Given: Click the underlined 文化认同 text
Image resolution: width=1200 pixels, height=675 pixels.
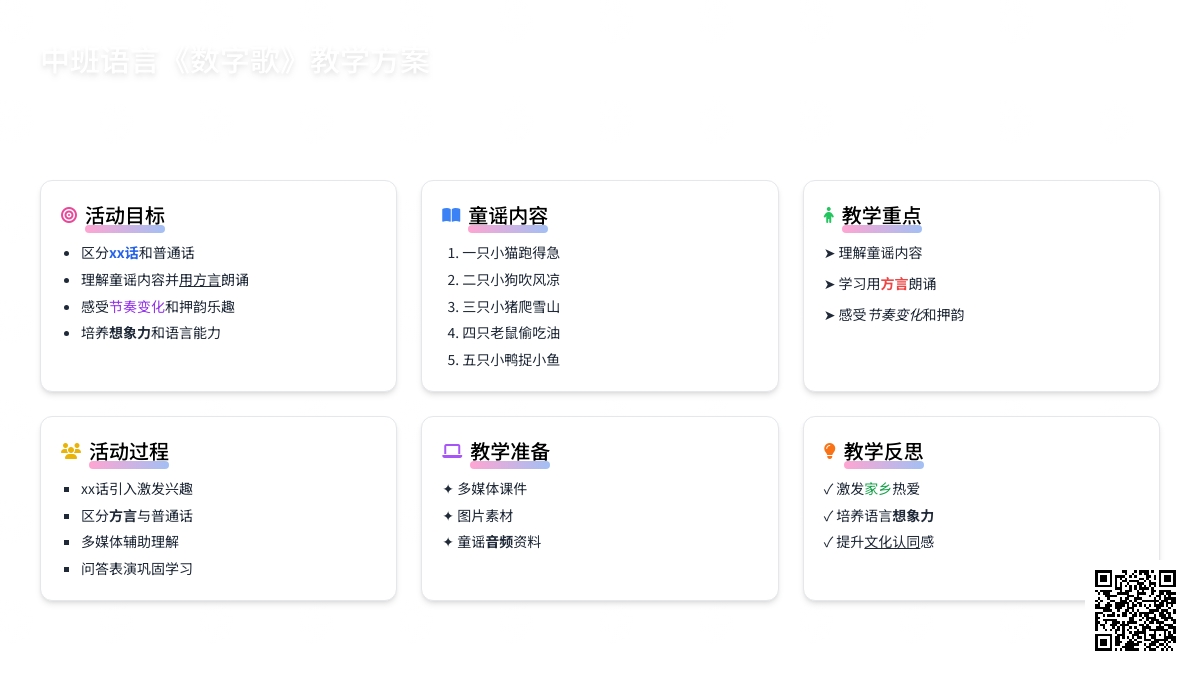Looking at the screenshot, I should (892, 542).
